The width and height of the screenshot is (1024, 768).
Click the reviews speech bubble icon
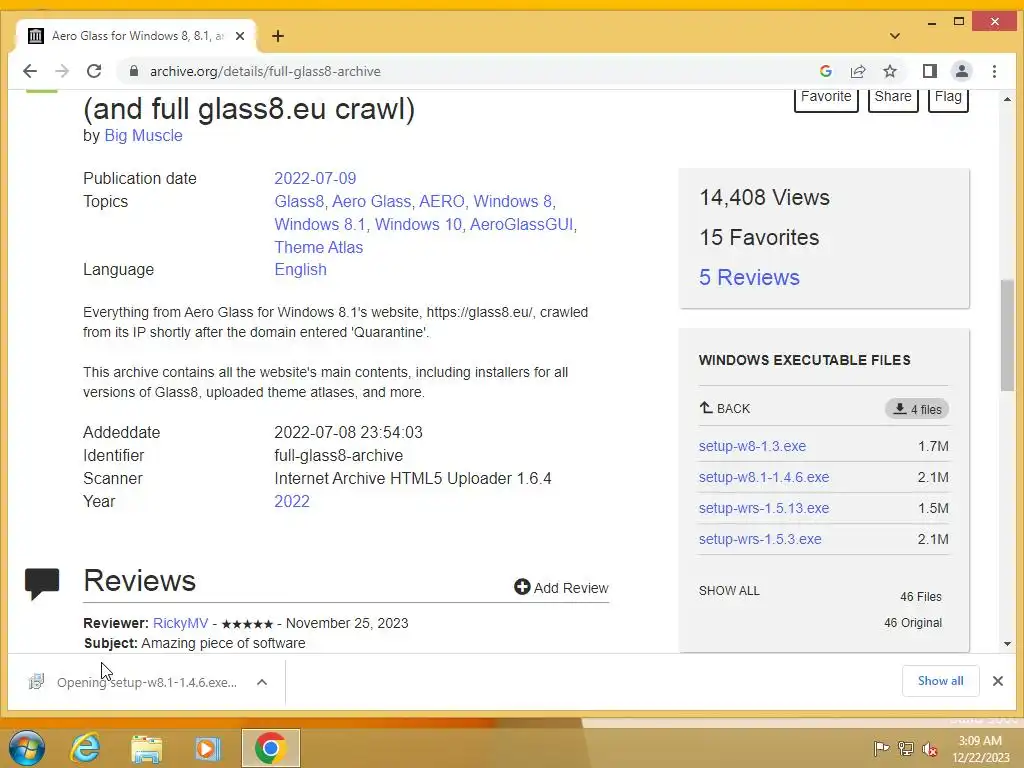click(42, 583)
